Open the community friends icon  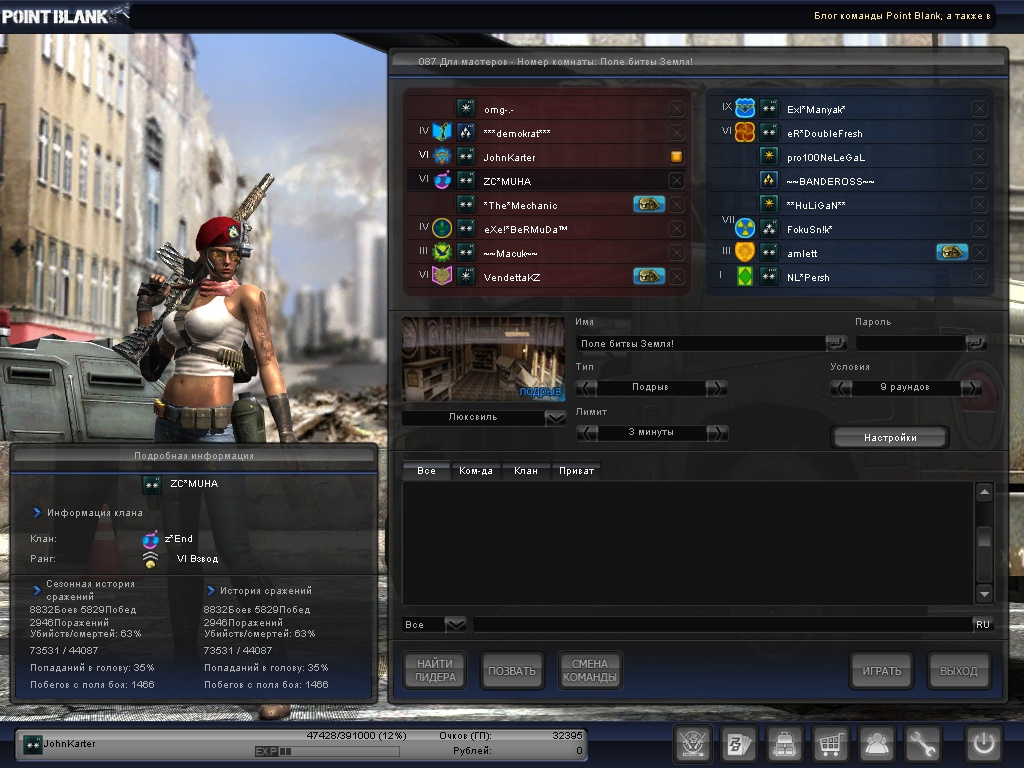[x=877, y=744]
